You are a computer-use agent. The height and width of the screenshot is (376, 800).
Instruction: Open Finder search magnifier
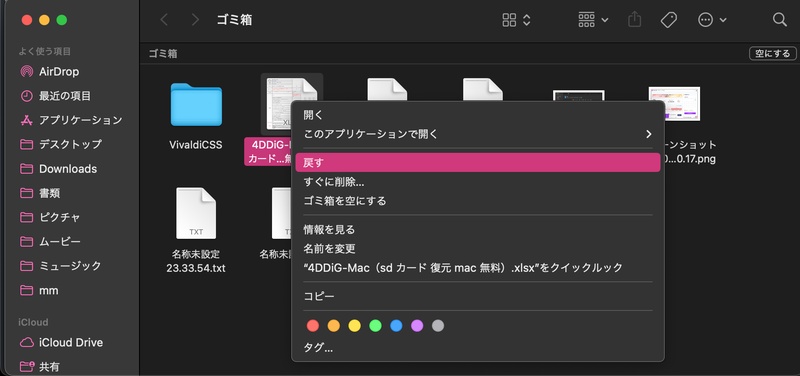tap(779, 20)
